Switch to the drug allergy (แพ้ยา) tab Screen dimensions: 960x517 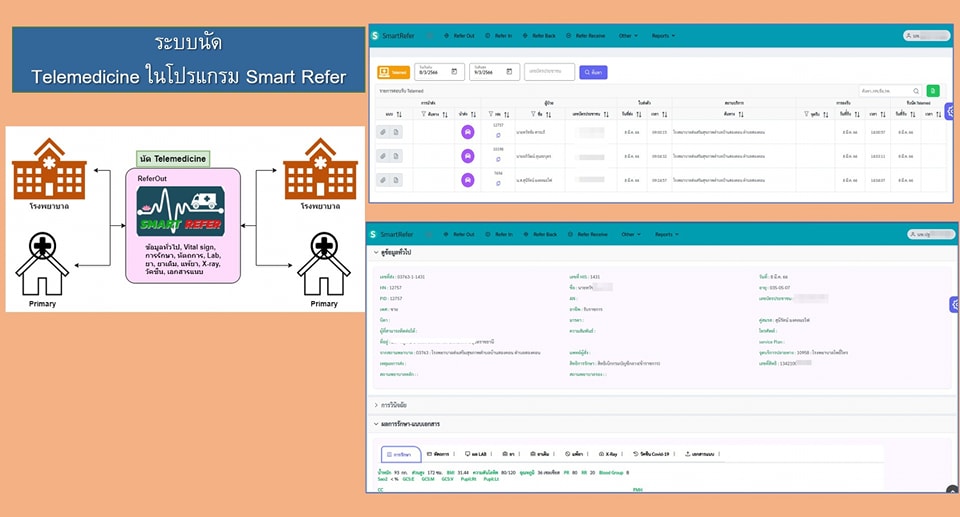(x=576, y=454)
